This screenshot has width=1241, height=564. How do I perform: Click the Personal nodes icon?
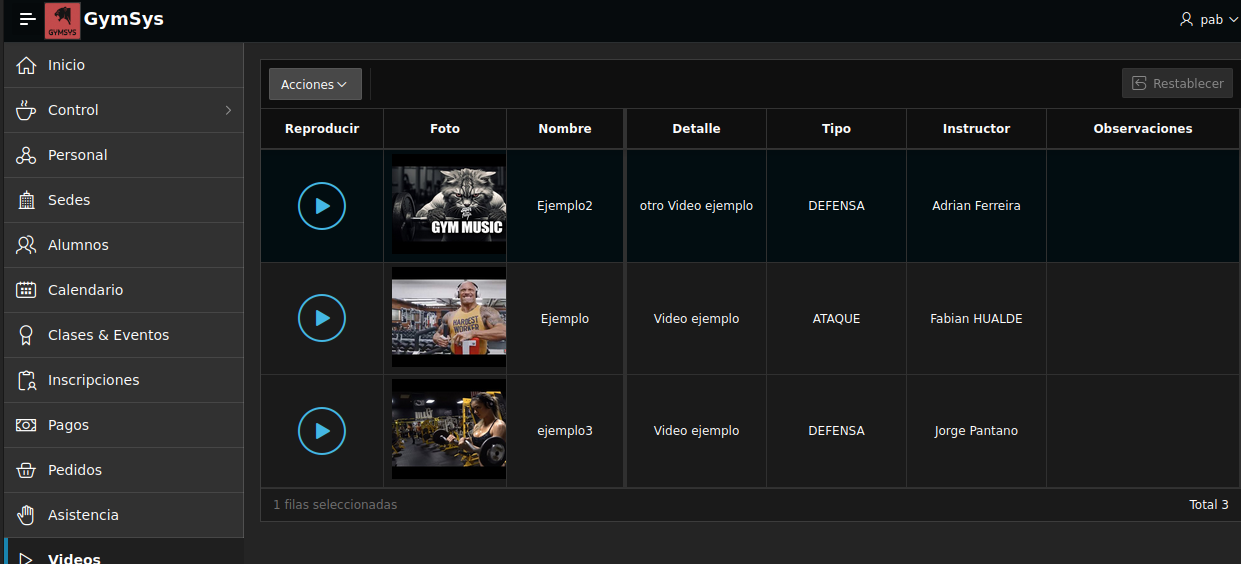pos(27,155)
